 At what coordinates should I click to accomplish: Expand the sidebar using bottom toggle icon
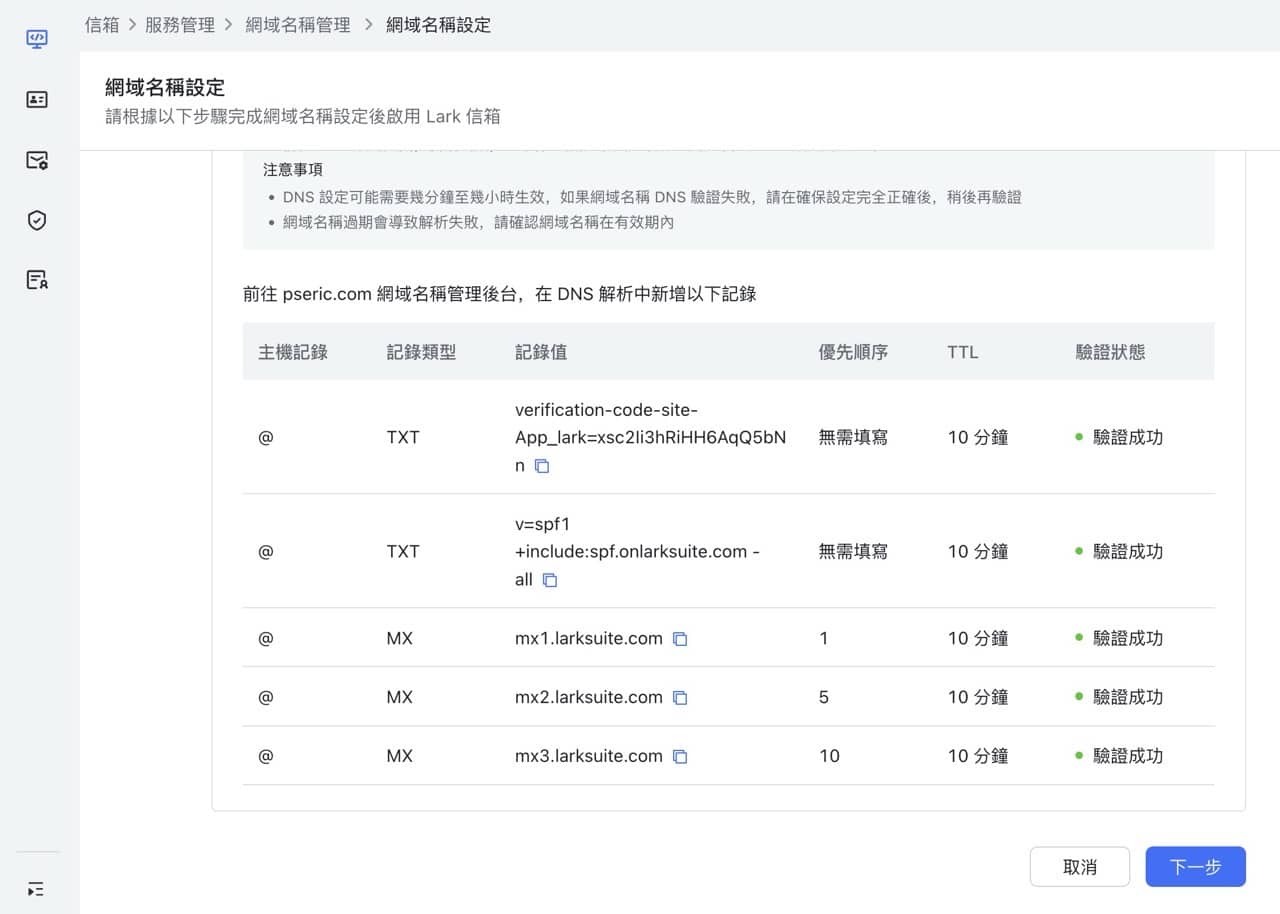[36, 889]
